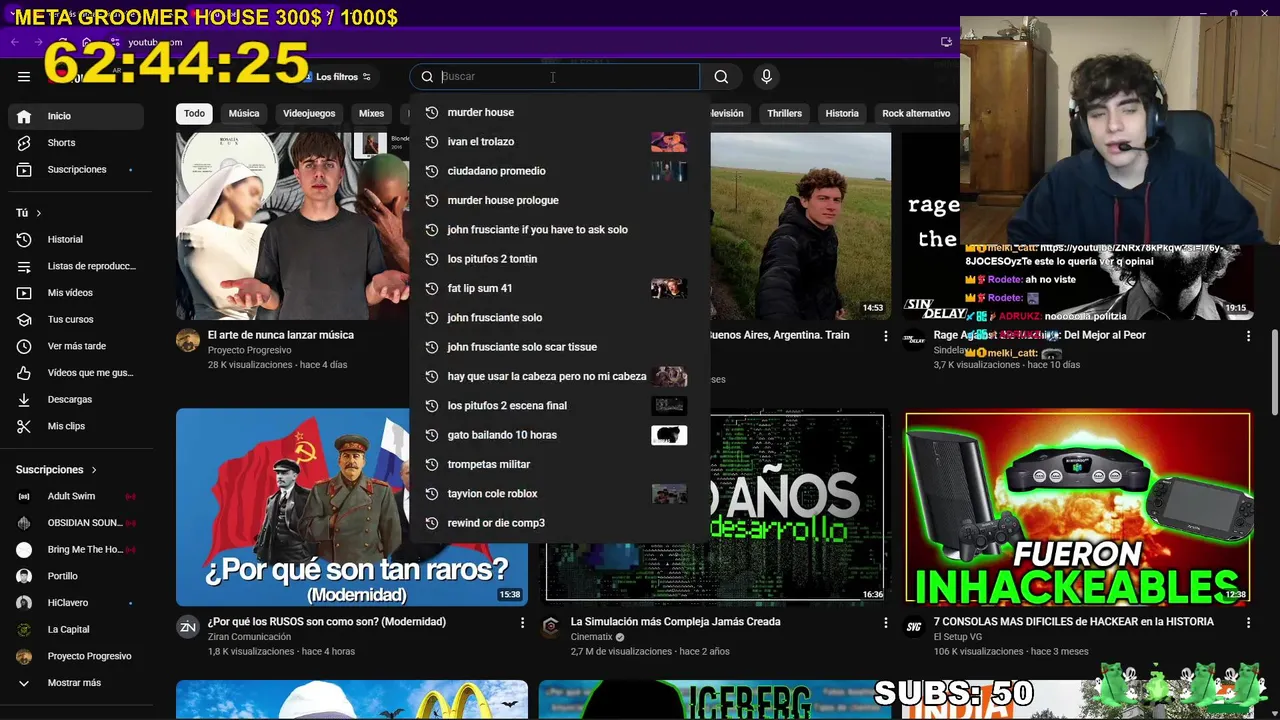
Task: Click the search magnifier button
Action: 721,77
